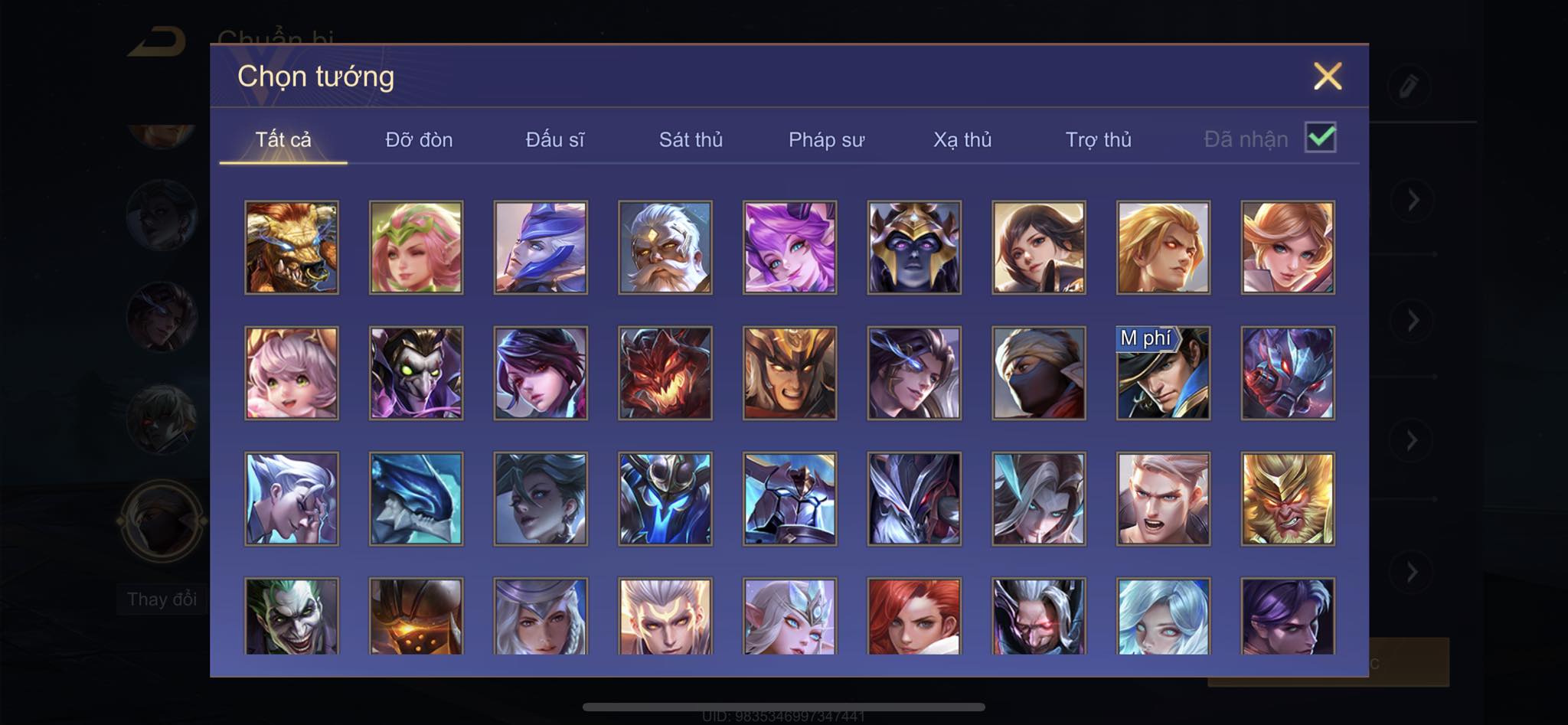Pick the hero marked M phí
This screenshot has width=1568, height=725.
1163,373
